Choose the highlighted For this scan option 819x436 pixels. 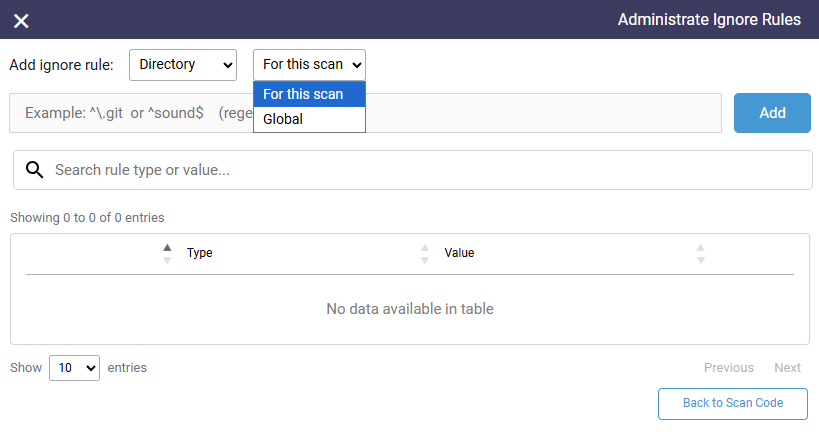(309, 94)
